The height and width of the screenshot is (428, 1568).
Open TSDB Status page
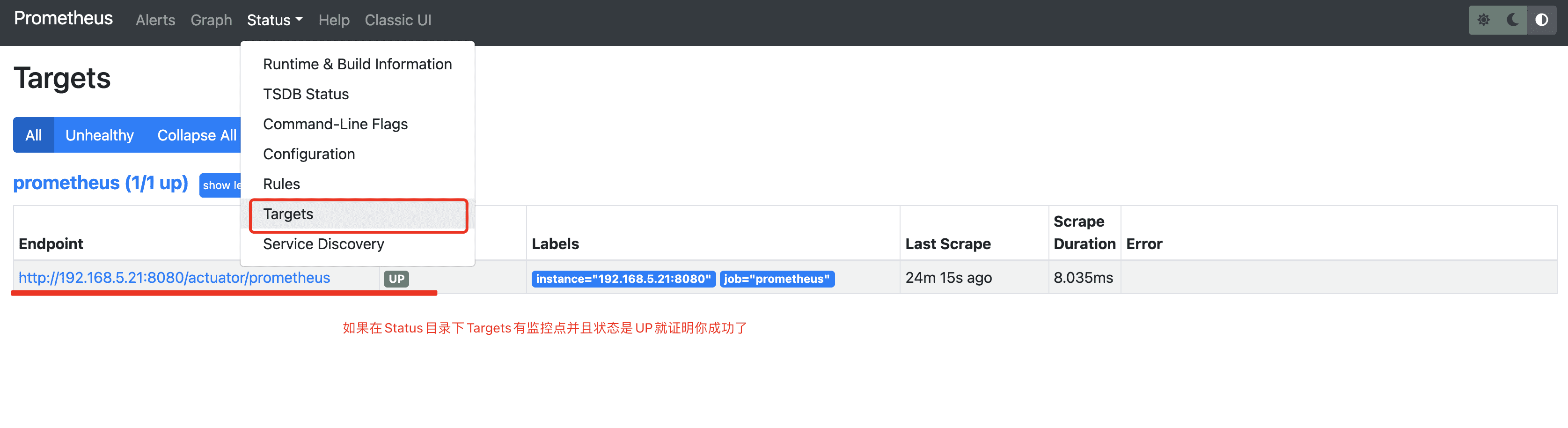click(357, 95)
